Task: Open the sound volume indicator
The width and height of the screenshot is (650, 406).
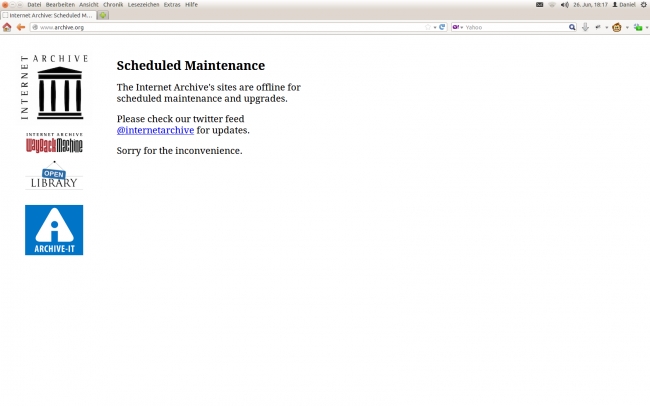Action: point(565,5)
